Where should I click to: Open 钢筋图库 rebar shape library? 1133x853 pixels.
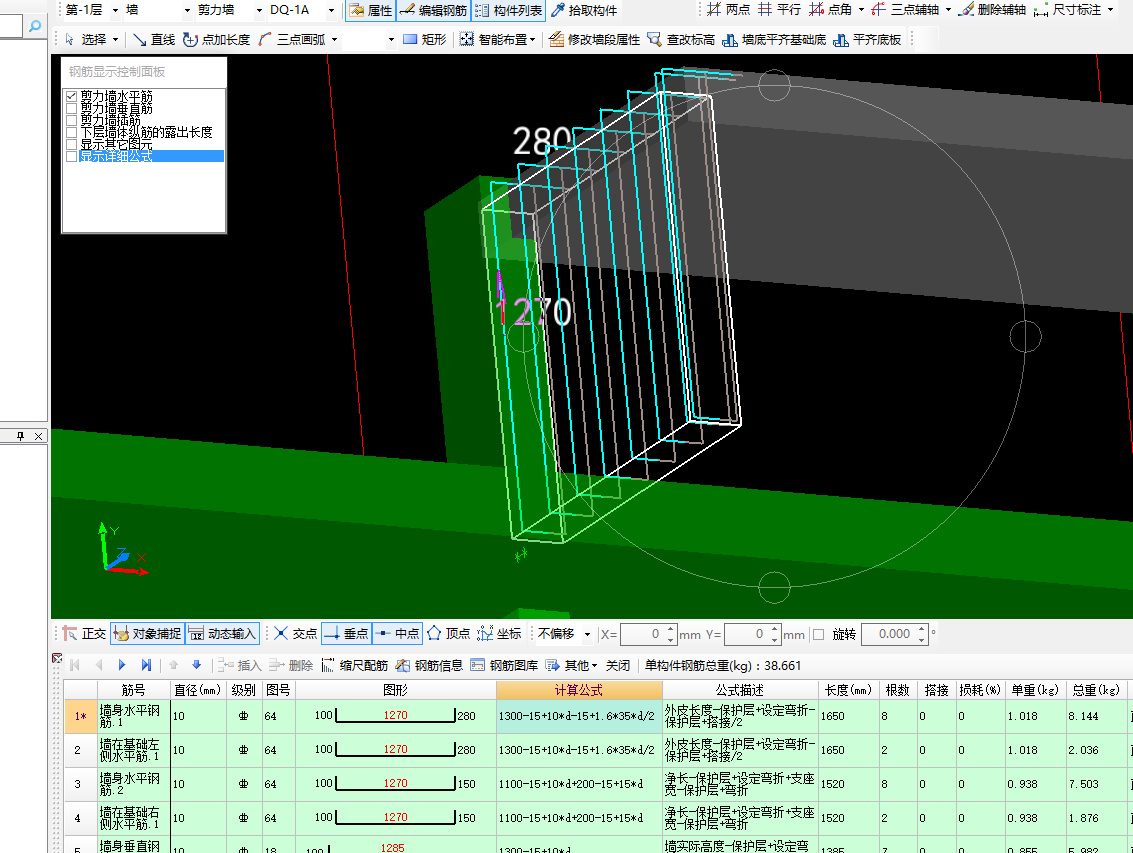pos(504,665)
